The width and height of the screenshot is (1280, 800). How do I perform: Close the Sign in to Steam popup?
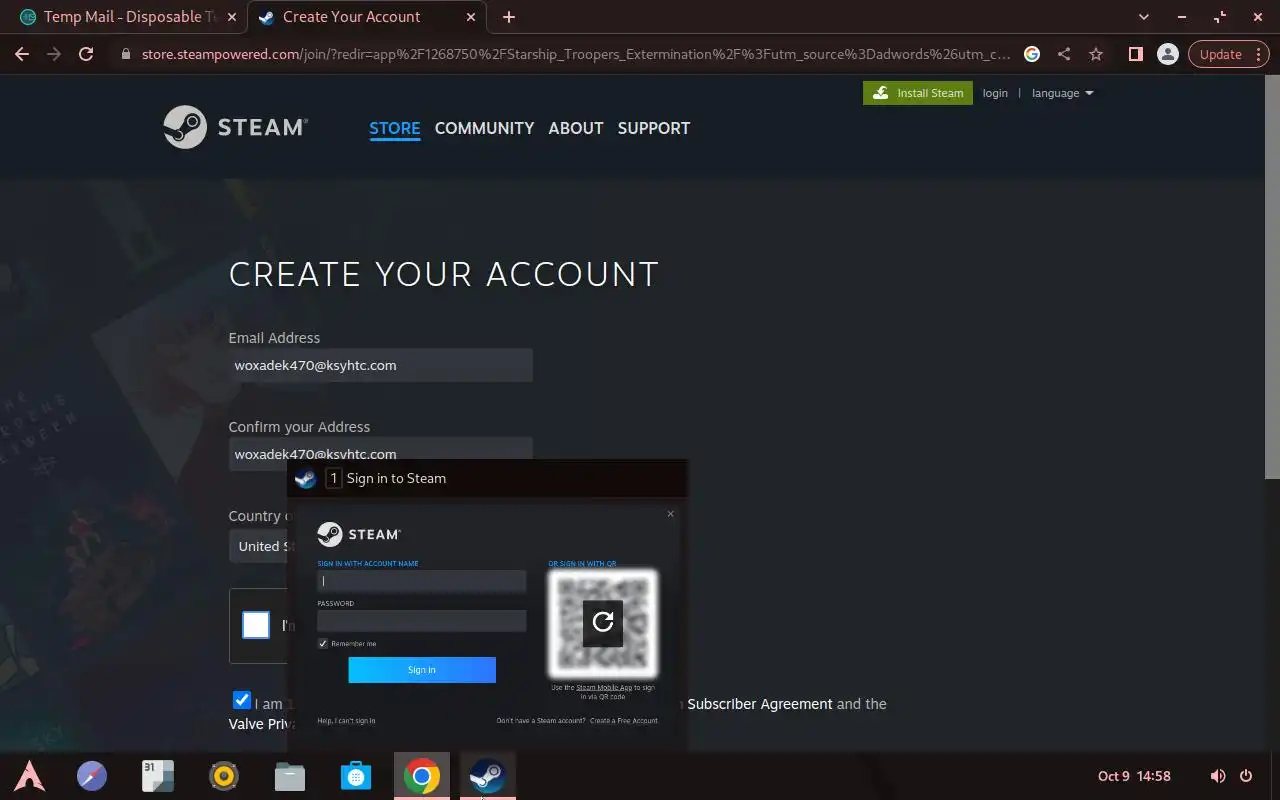click(x=670, y=514)
